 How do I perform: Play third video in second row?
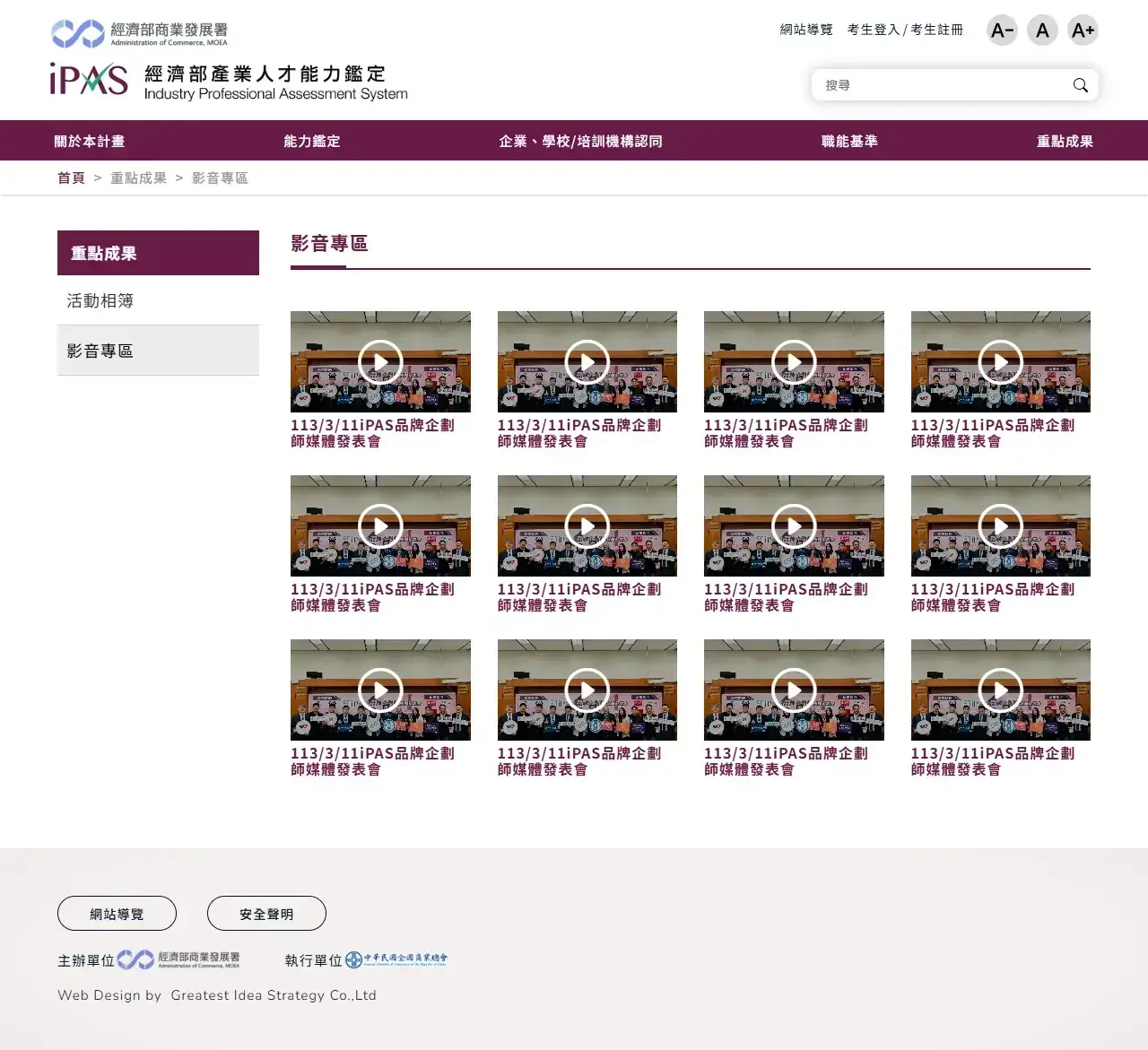[x=794, y=526]
